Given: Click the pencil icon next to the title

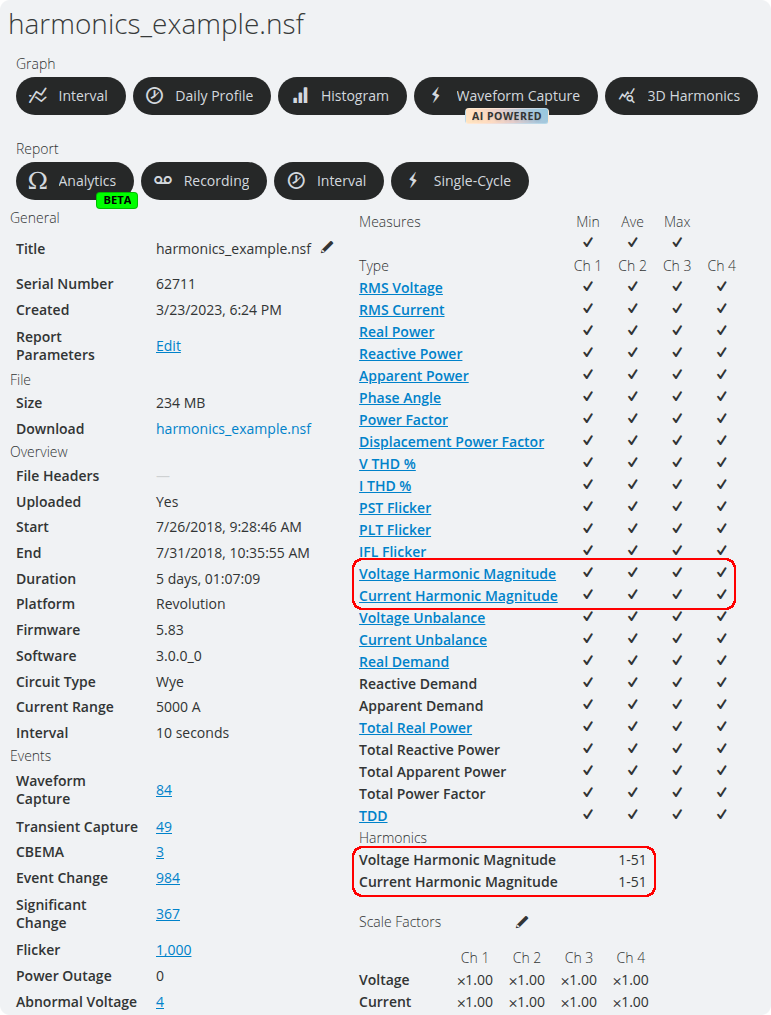Looking at the screenshot, I should pyautogui.click(x=328, y=248).
